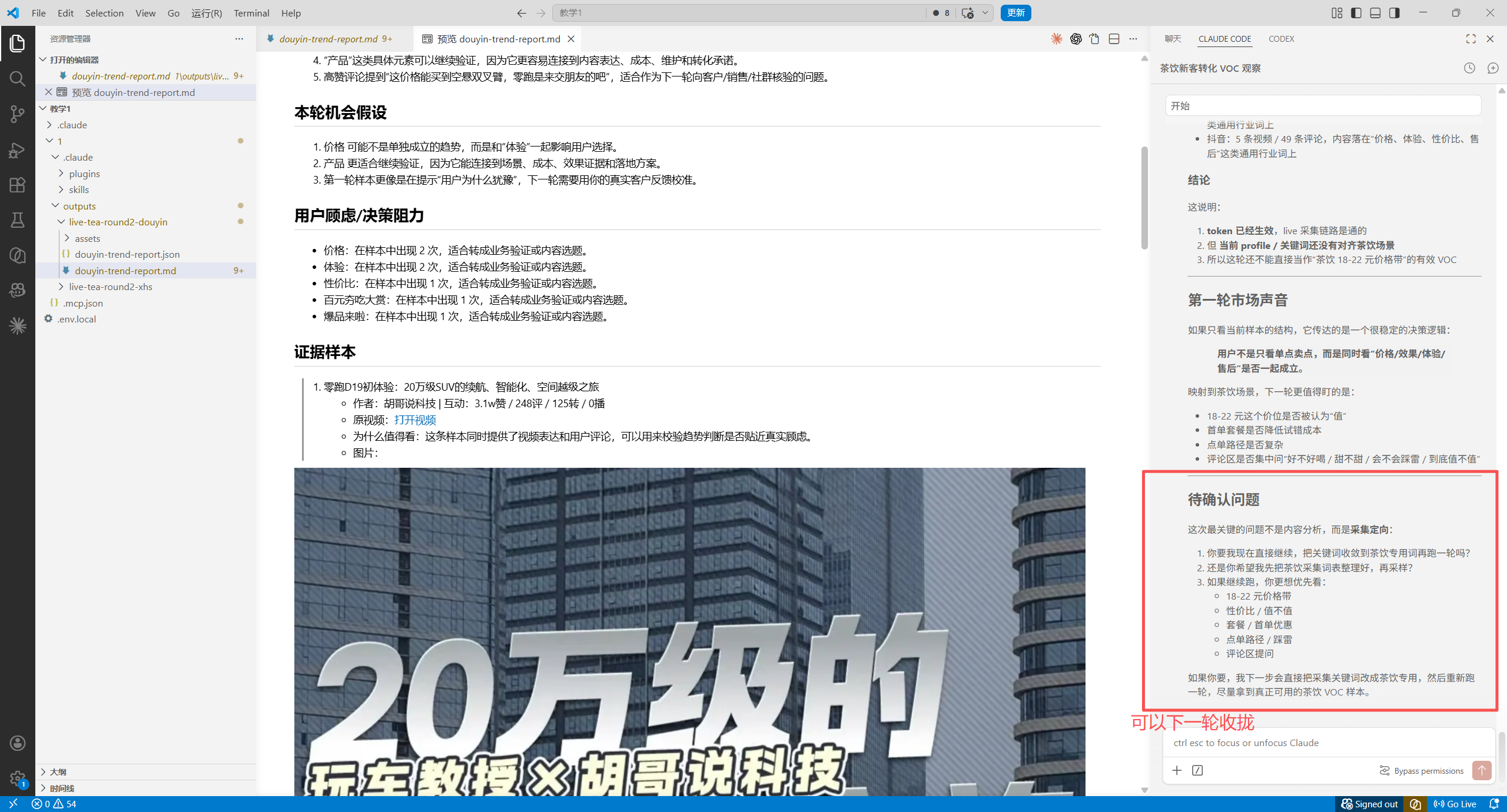Viewport: 1507px width, 812px height.
Task: Expand the 大纲 outline section
Action: pos(58,771)
